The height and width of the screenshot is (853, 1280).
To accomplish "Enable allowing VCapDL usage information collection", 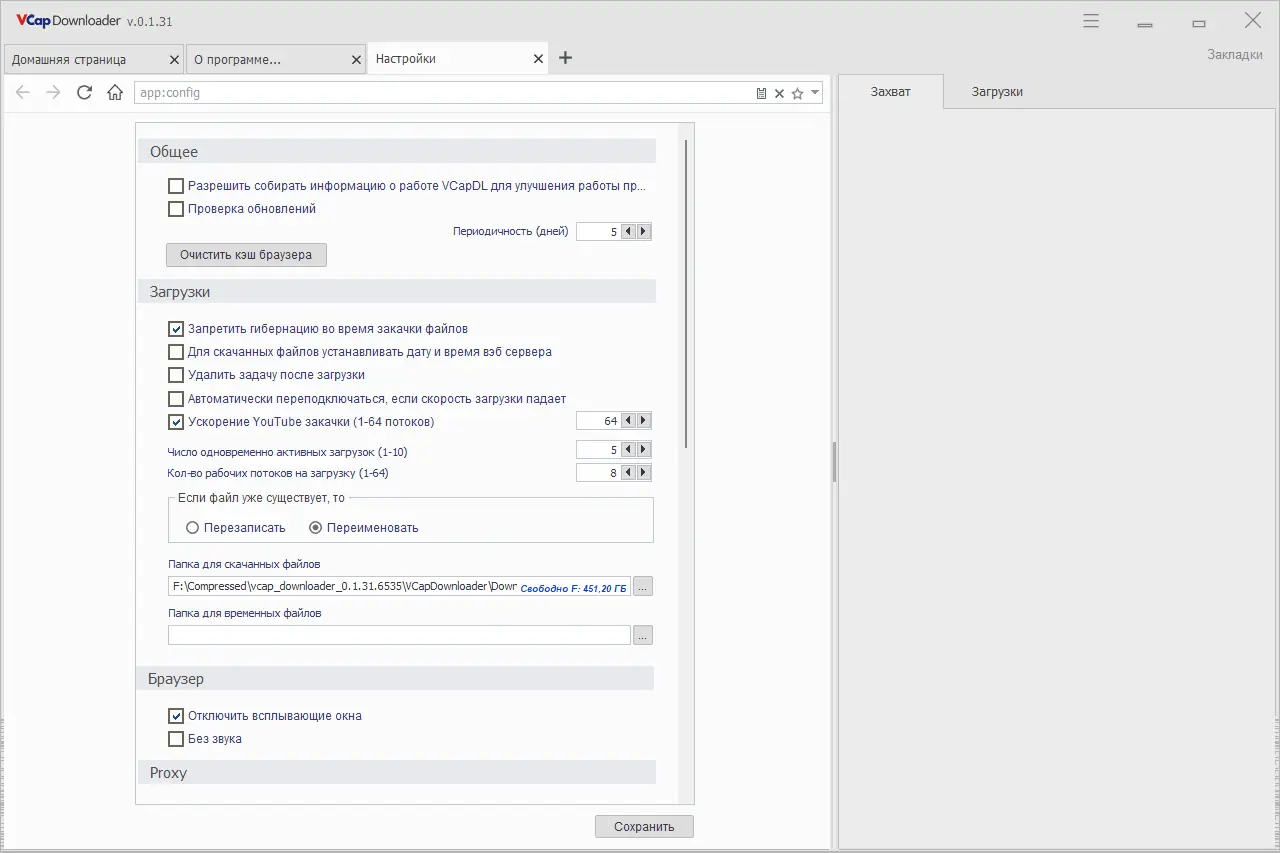I will click(x=176, y=186).
